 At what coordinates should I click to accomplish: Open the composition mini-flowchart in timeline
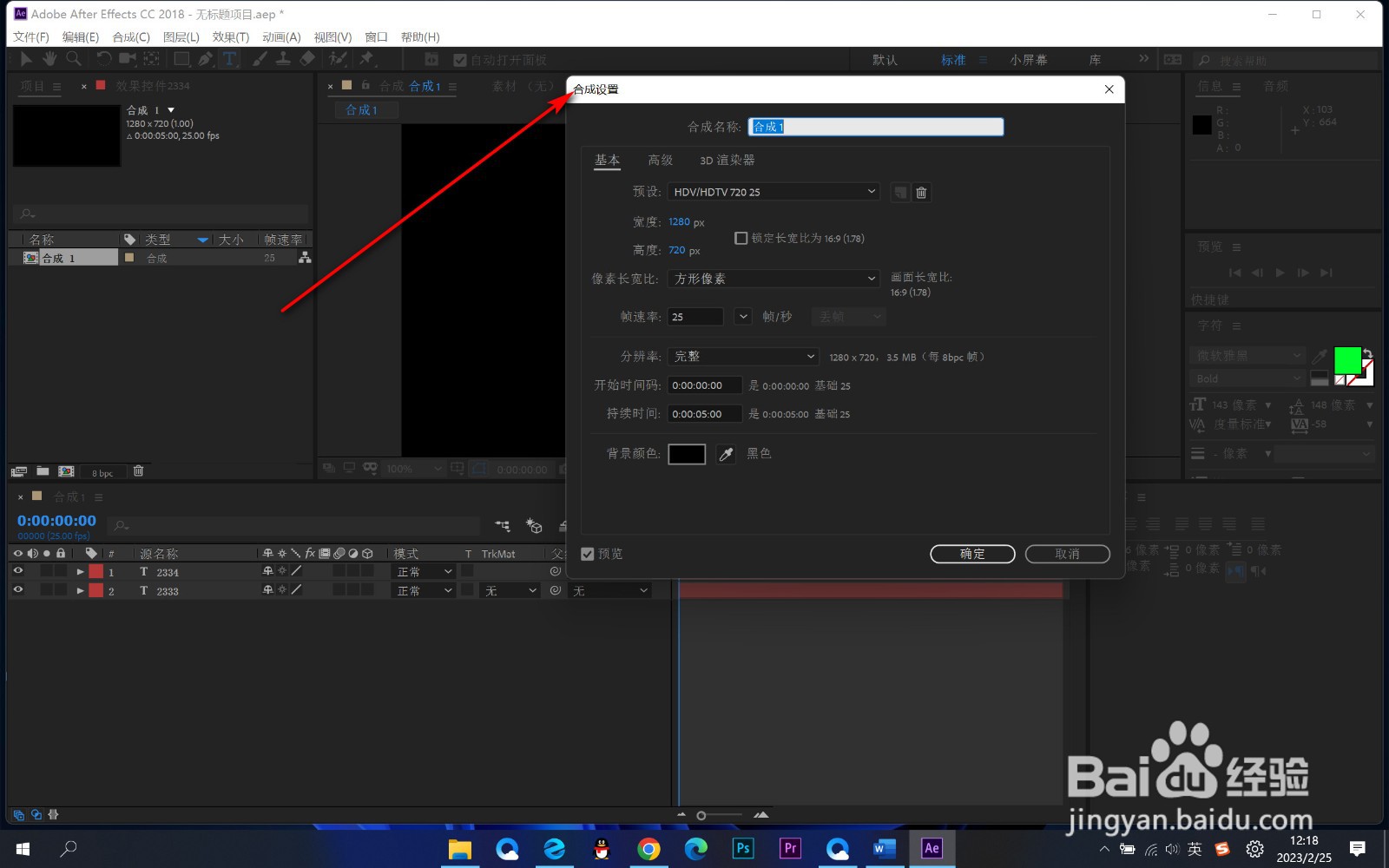tap(503, 526)
